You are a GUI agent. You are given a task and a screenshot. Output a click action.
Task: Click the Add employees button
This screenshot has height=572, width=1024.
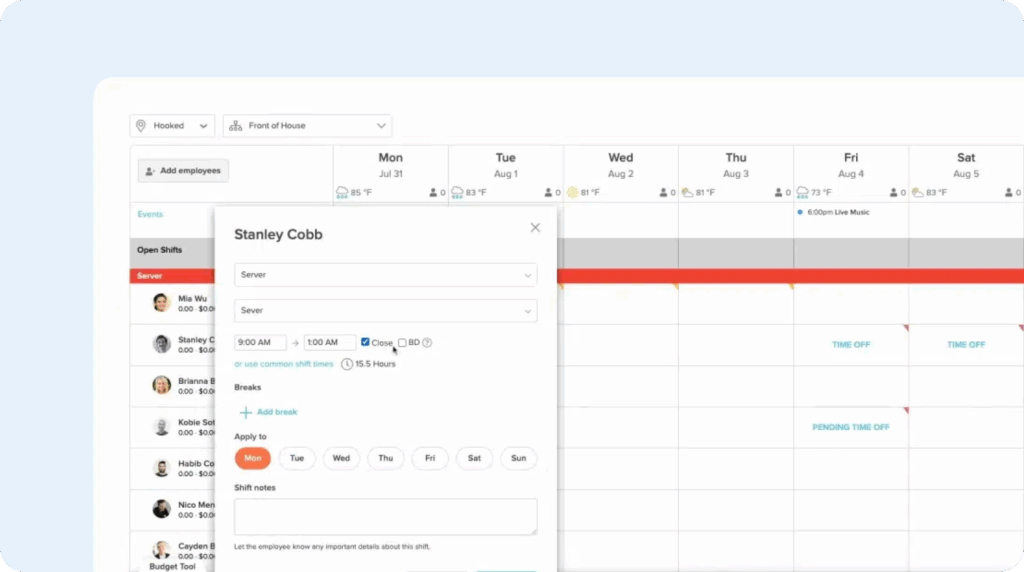pos(183,170)
